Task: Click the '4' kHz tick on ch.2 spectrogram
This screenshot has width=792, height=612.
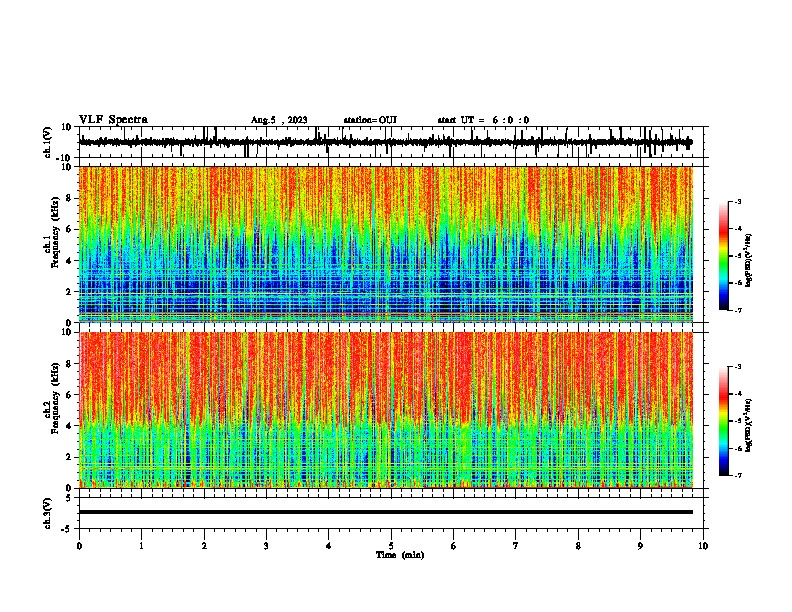Action: [x=70, y=426]
